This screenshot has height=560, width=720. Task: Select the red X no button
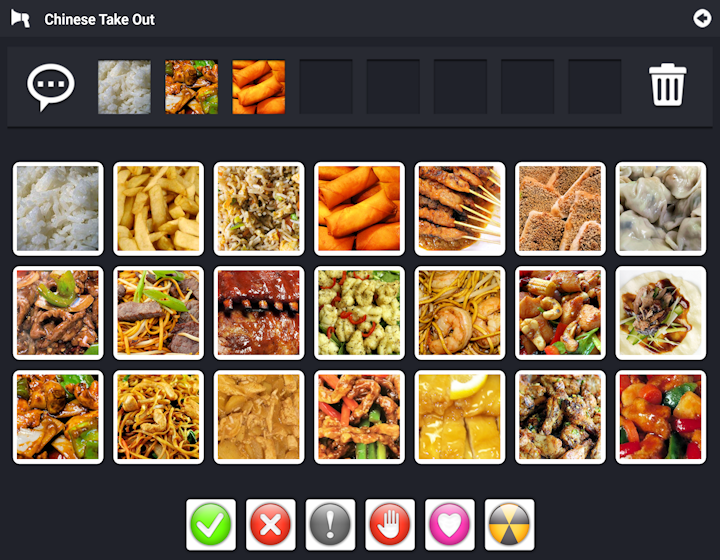tap(270, 525)
